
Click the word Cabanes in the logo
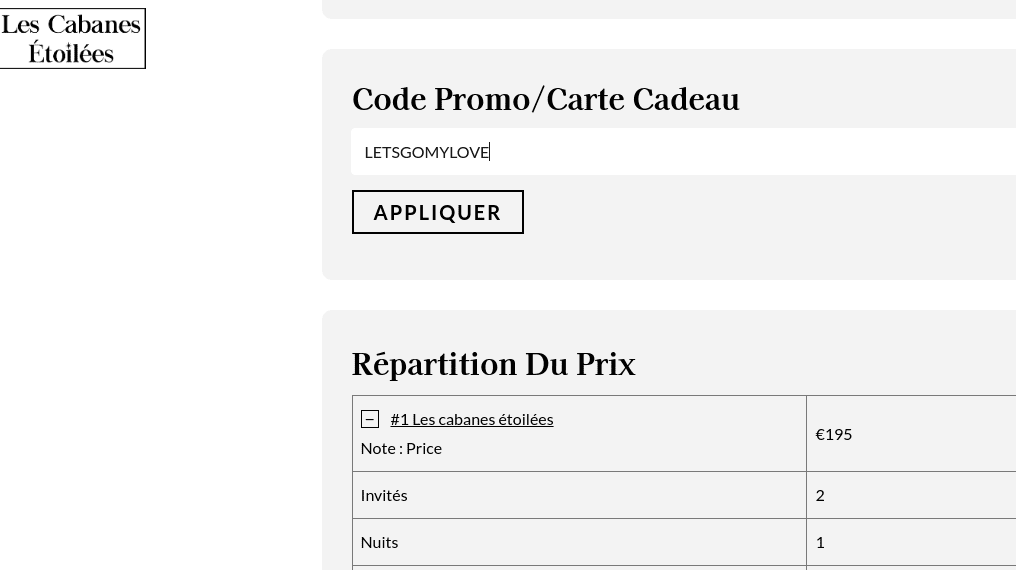click(x=94, y=25)
